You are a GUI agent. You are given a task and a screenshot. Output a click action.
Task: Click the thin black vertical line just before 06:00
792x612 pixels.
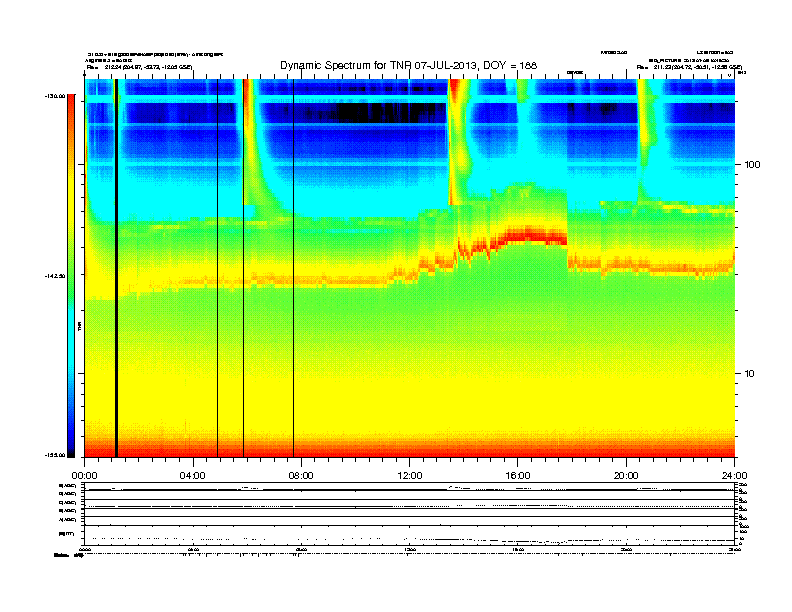243,268
